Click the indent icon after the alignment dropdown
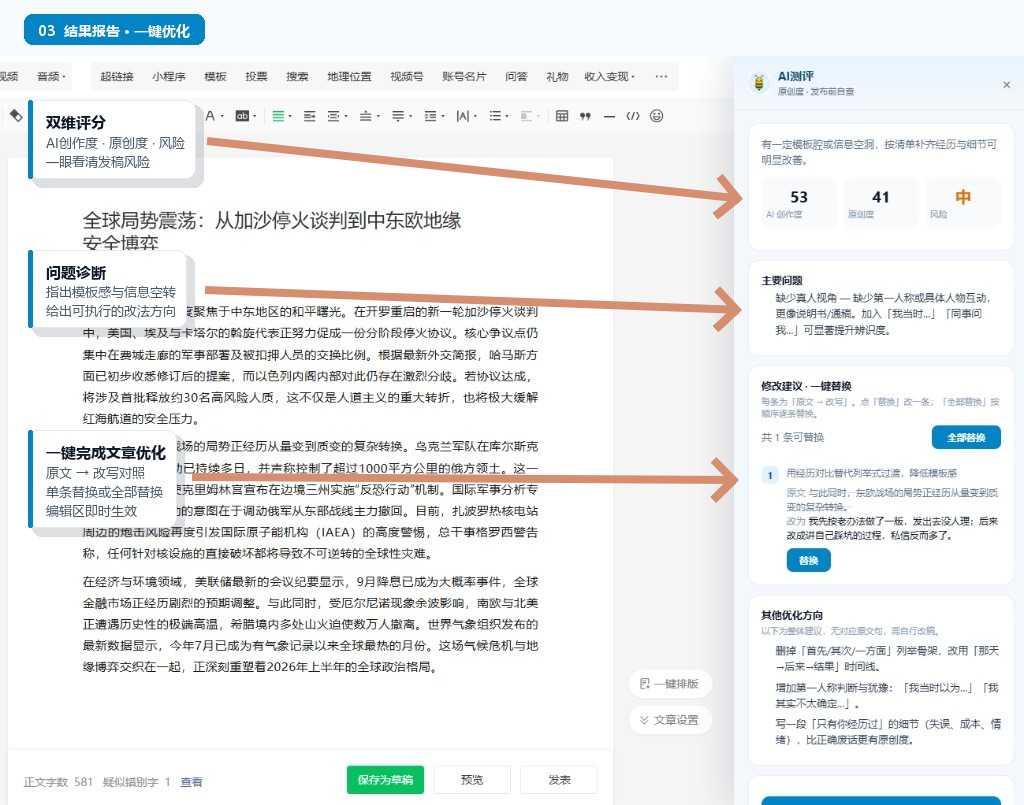This screenshot has height=805, width=1024. click(310, 116)
